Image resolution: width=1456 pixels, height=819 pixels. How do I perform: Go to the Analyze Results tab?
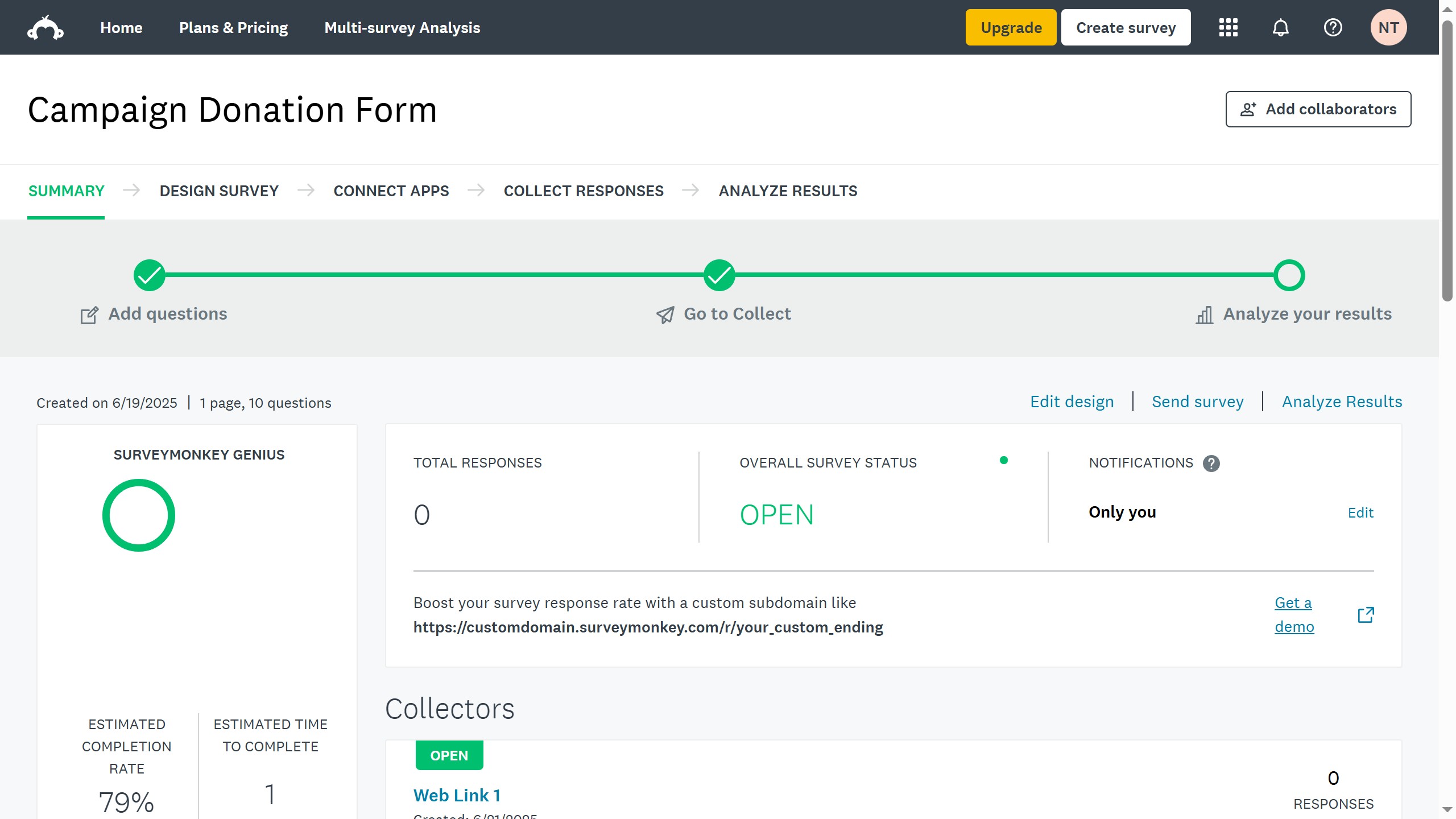click(788, 191)
